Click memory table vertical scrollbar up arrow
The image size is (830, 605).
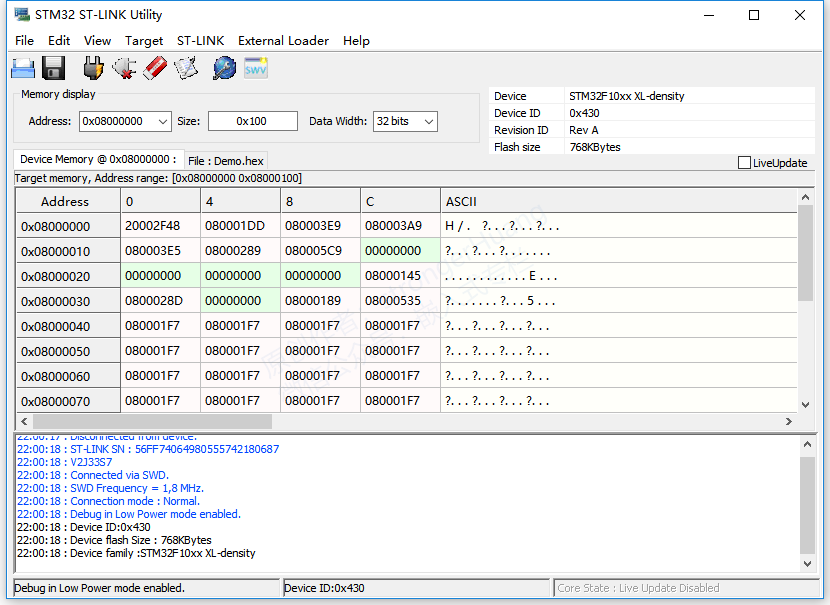[x=805, y=197]
